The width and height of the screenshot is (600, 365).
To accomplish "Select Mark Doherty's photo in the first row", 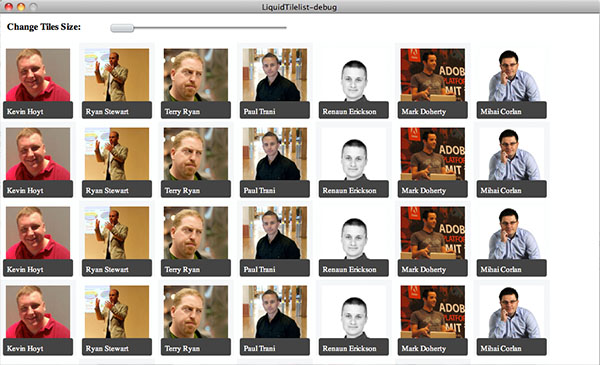I will coord(433,75).
